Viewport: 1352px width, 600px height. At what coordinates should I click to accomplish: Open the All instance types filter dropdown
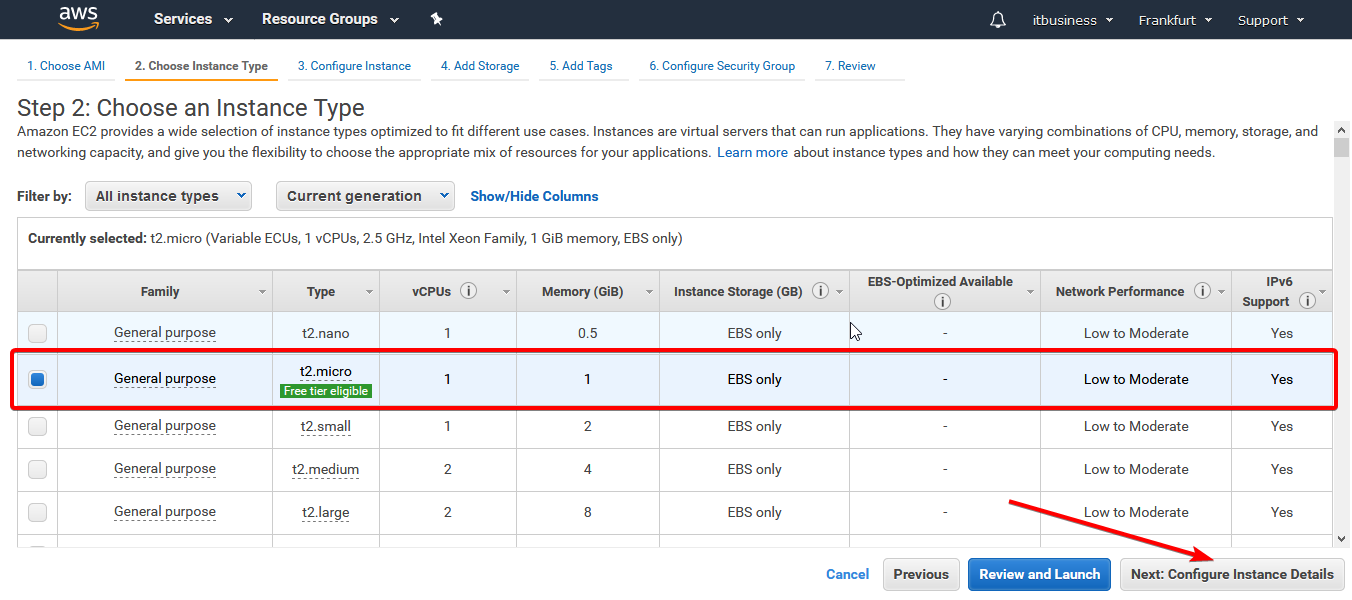pos(168,196)
